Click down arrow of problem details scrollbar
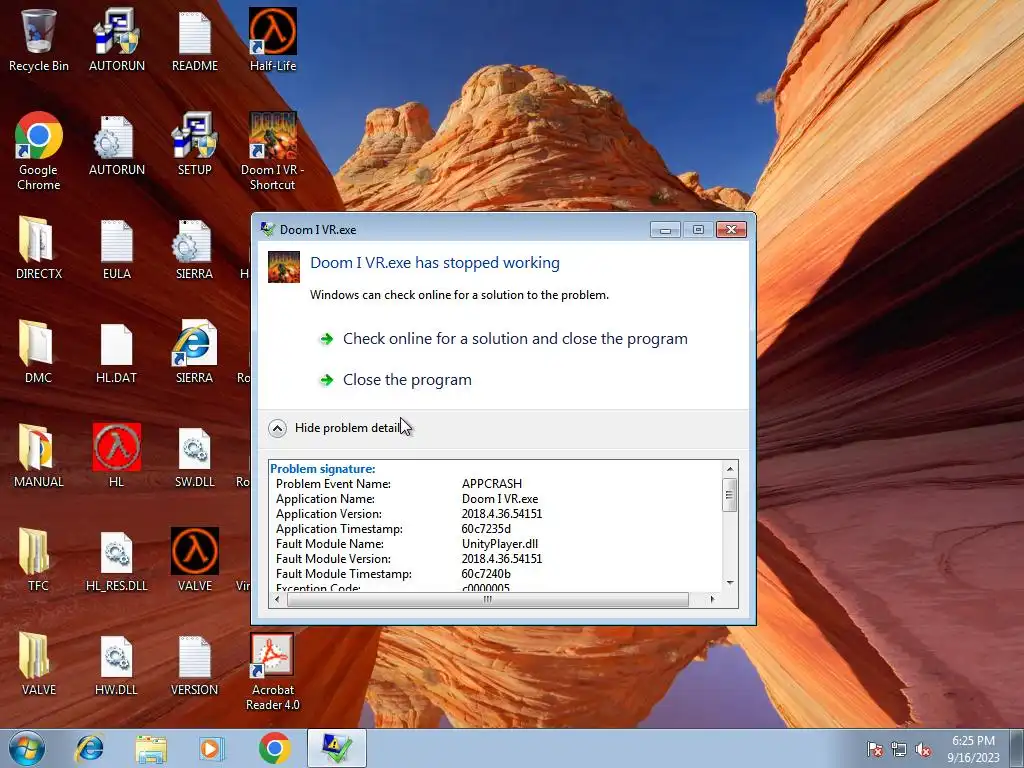The height and width of the screenshot is (768, 1024). click(730, 583)
